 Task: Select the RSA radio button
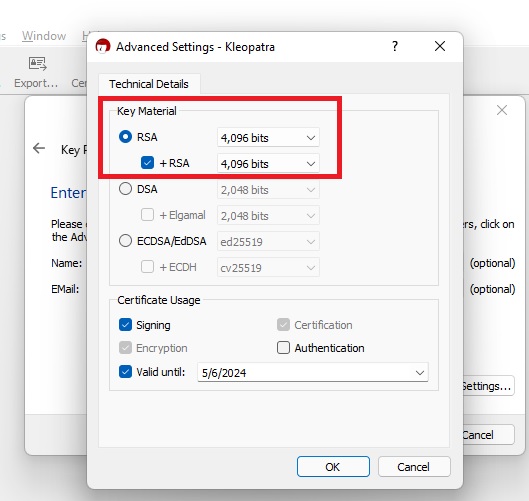(x=125, y=137)
